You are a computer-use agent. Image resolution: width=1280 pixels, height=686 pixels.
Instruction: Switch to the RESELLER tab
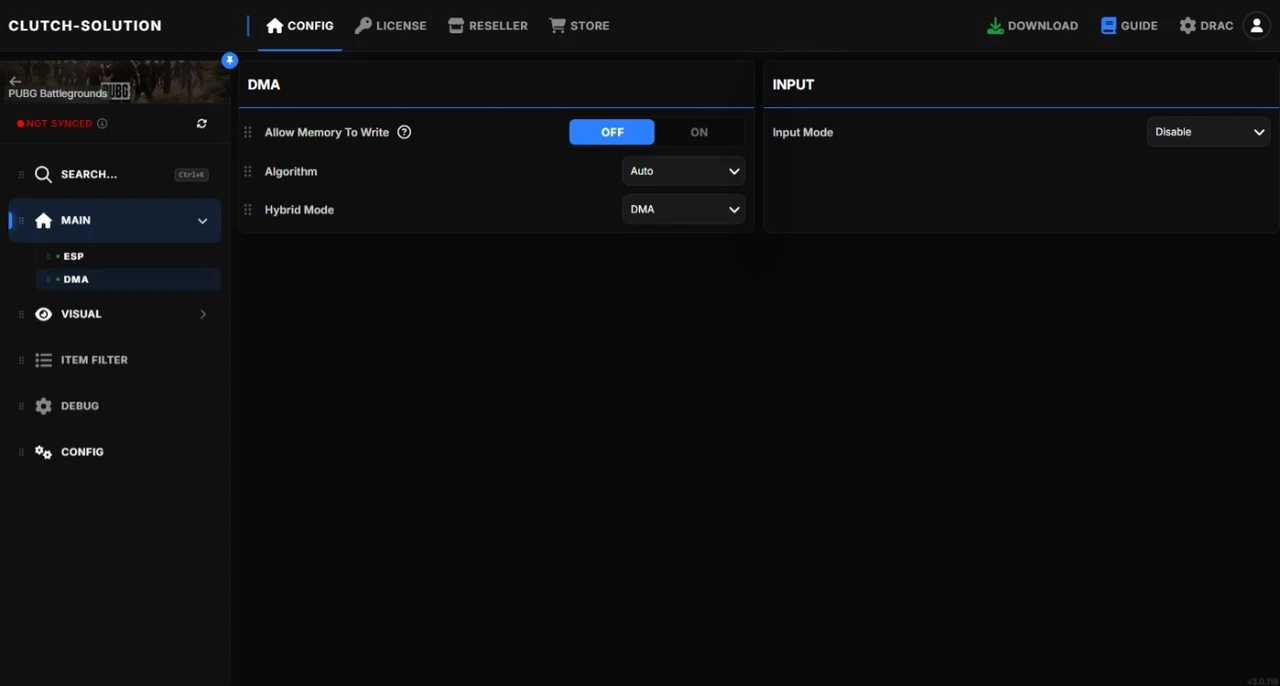pyautogui.click(x=488, y=26)
